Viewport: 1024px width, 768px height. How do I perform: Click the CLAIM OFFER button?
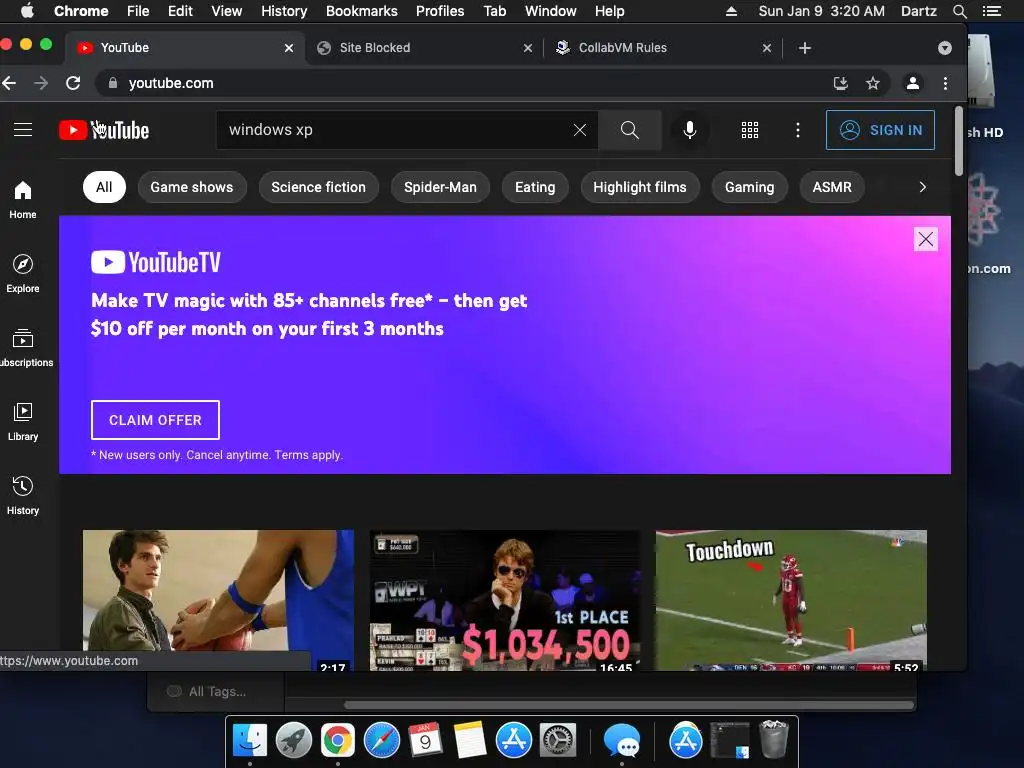coord(155,420)
